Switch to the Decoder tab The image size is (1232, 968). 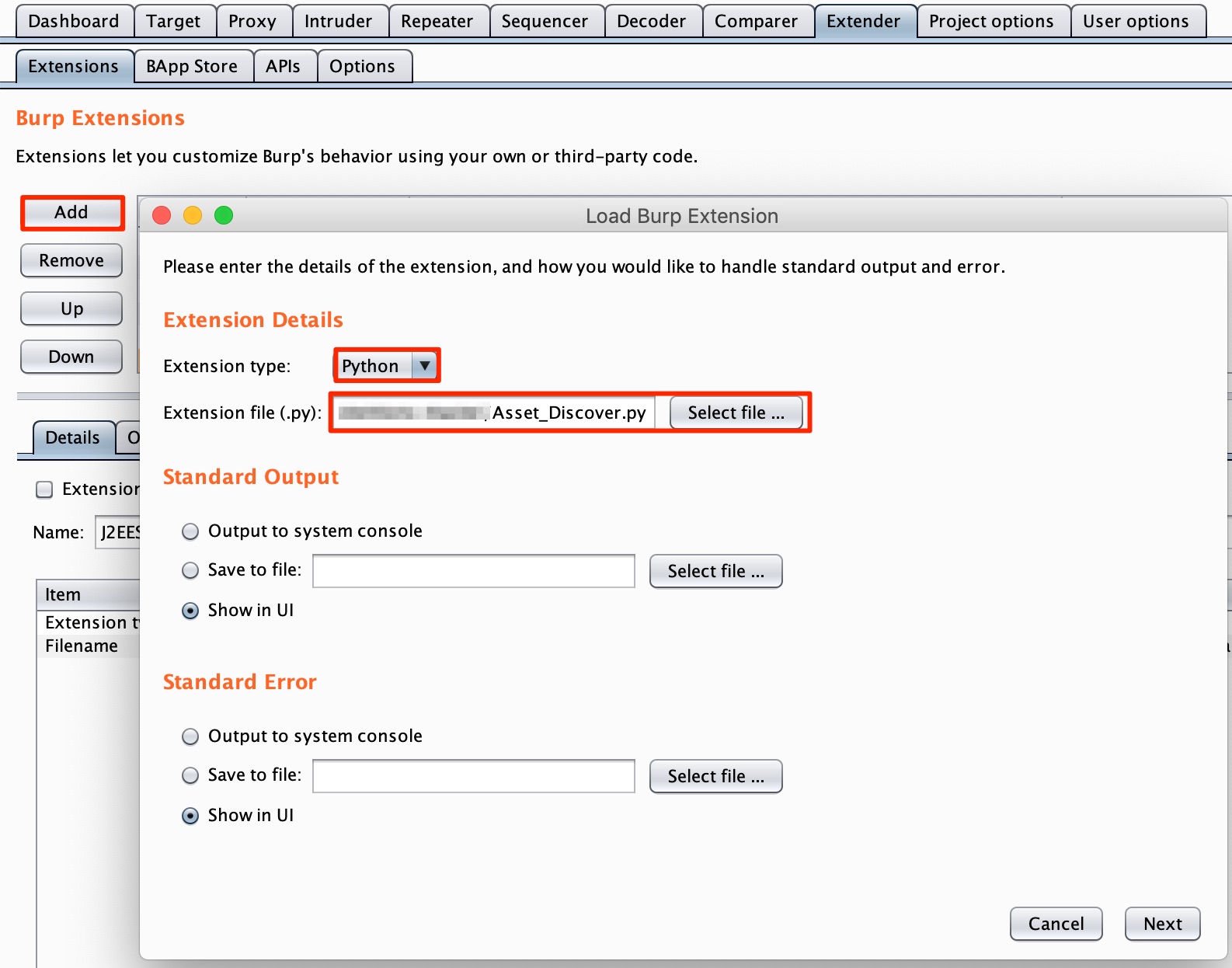pos(652,21)
